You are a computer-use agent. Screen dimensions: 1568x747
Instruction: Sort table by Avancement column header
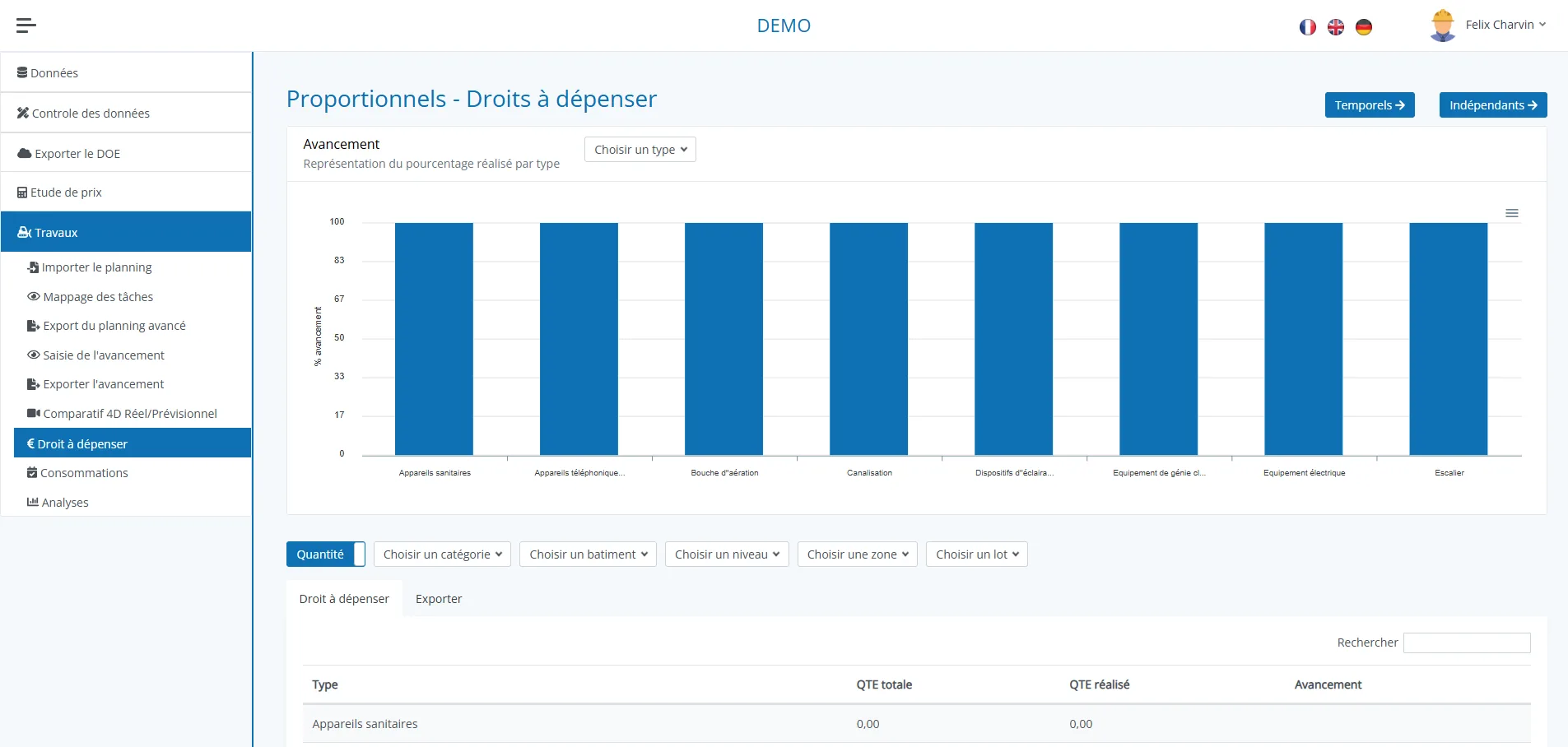pos(1328,684)
